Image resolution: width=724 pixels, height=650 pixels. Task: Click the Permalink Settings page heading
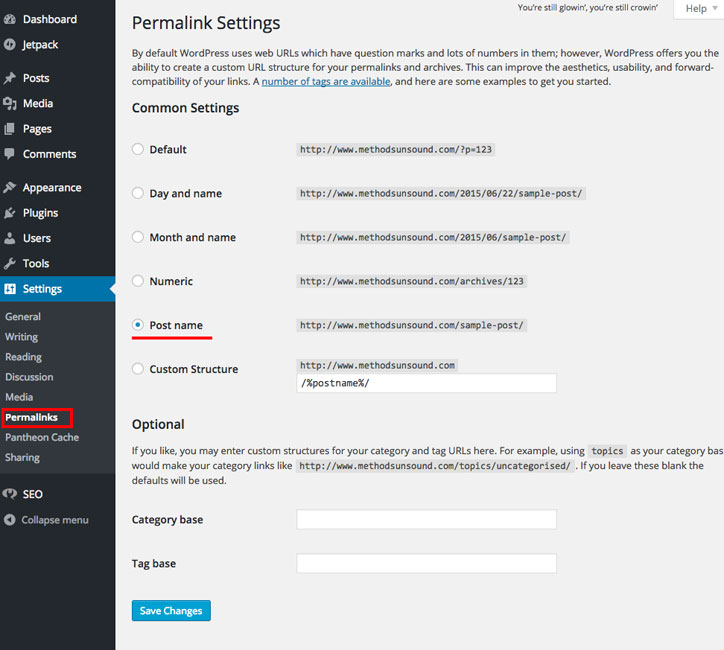(x=206, y=23)
